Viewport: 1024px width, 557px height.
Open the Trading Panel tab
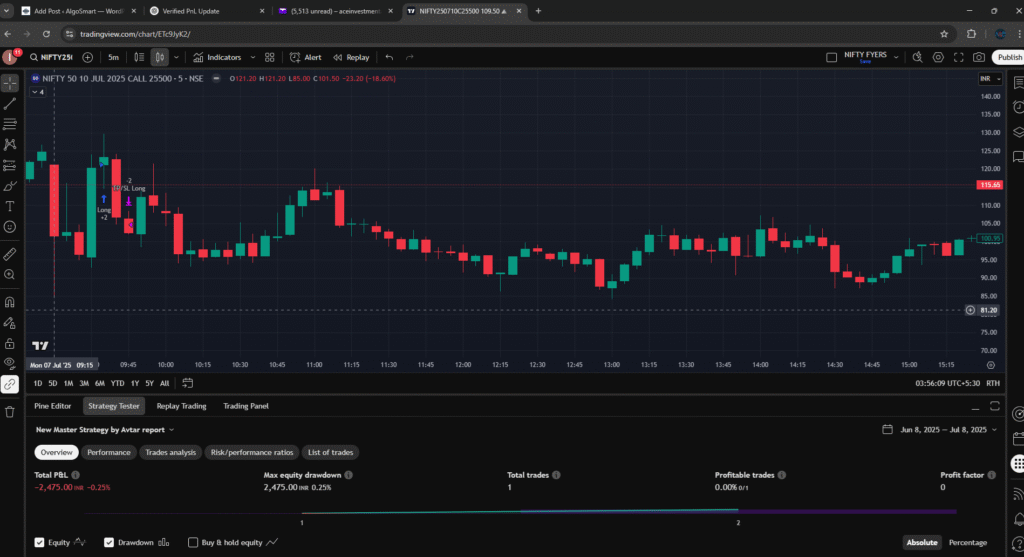pyautogui.click(x=246, y=406)
